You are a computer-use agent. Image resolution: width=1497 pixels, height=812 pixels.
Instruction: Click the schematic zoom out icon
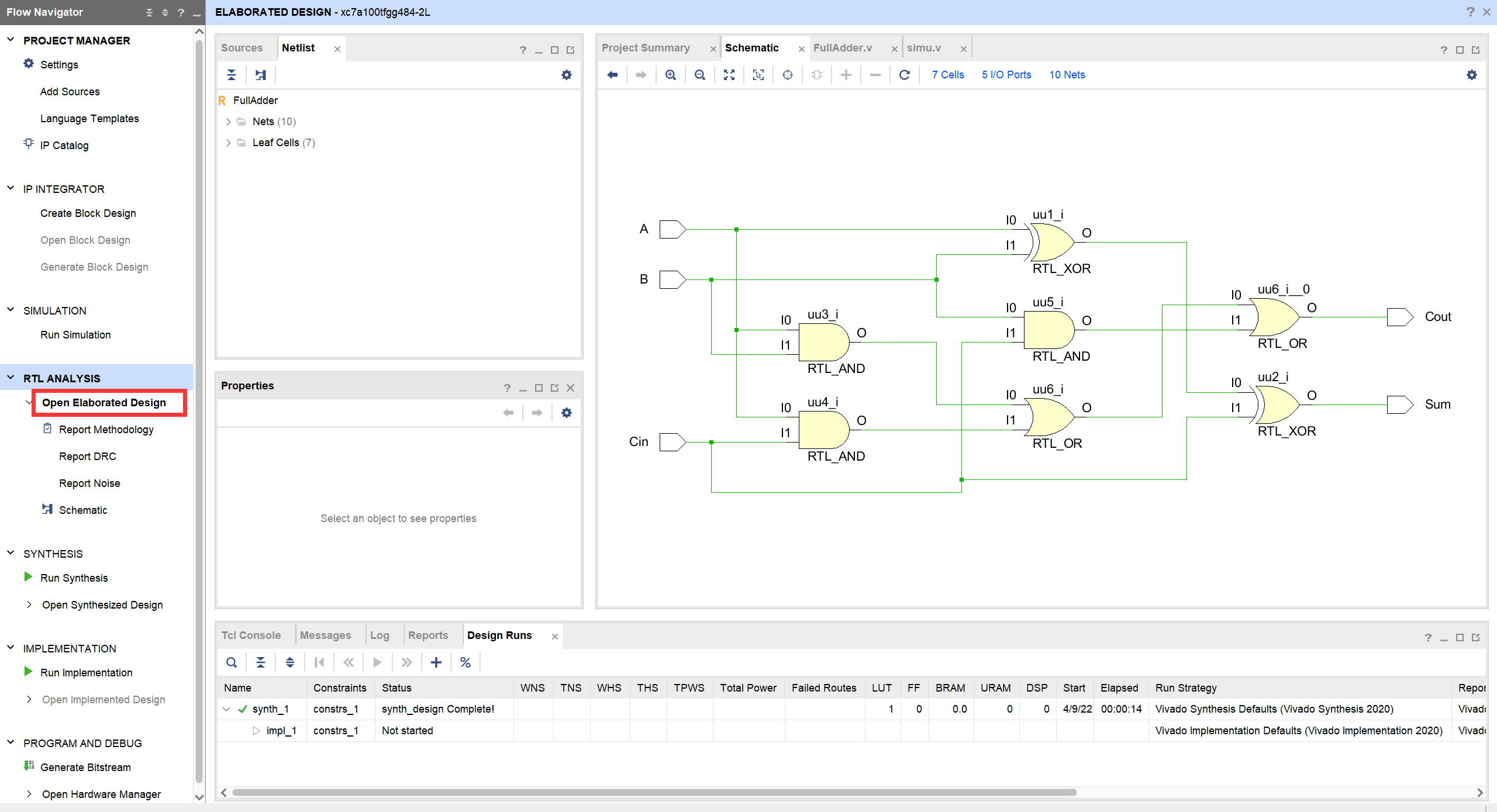pyautogui.click(x=699, y=75)
